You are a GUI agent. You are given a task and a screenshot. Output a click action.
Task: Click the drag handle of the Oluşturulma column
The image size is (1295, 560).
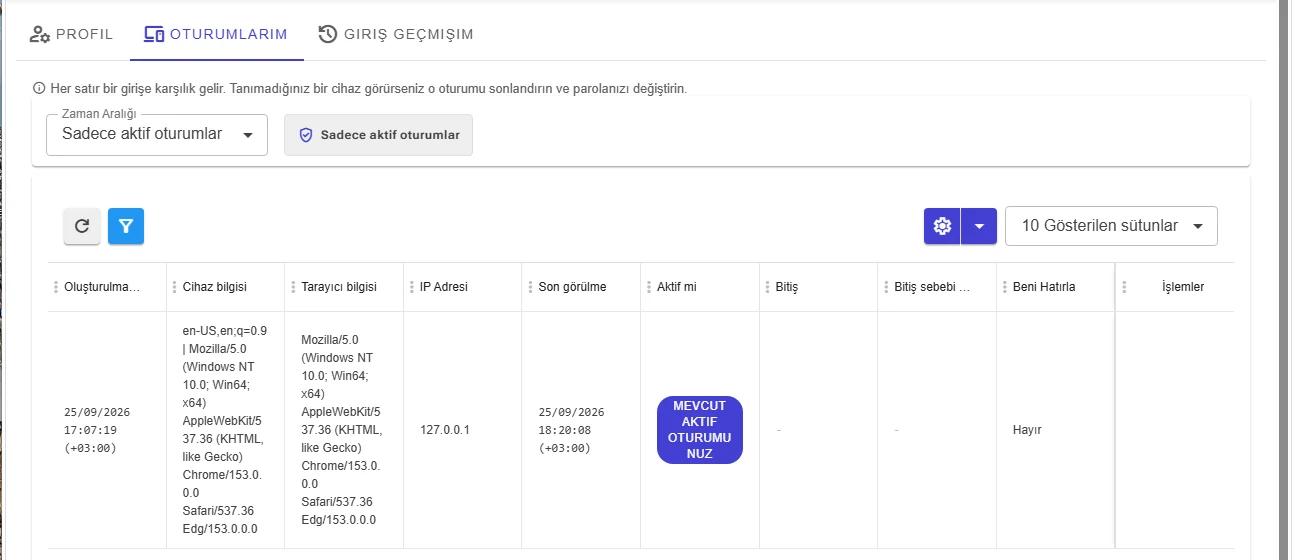pyautogui.click(x=56, y=287)
